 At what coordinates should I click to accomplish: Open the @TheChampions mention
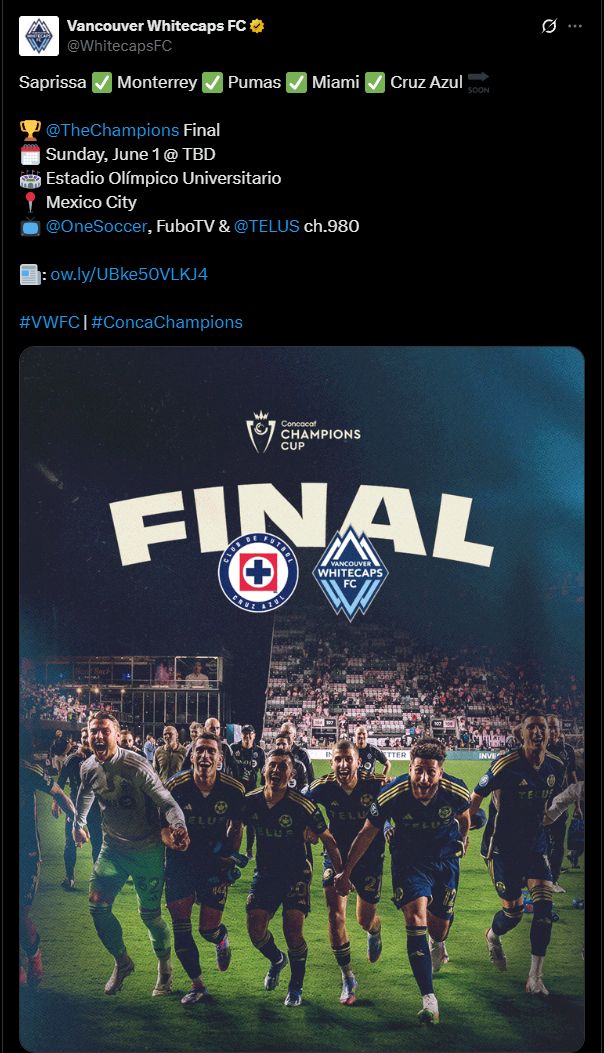[112, 130]
